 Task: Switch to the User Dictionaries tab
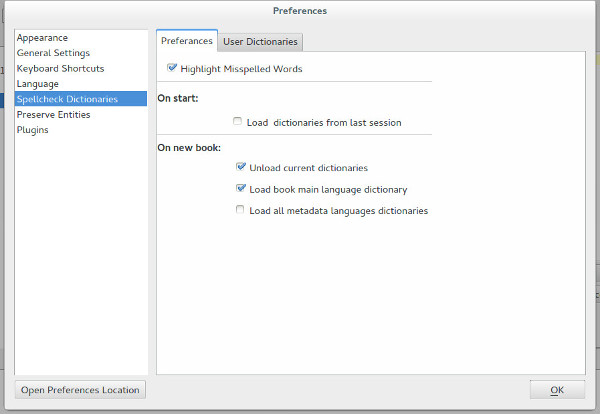coord(260,42)
